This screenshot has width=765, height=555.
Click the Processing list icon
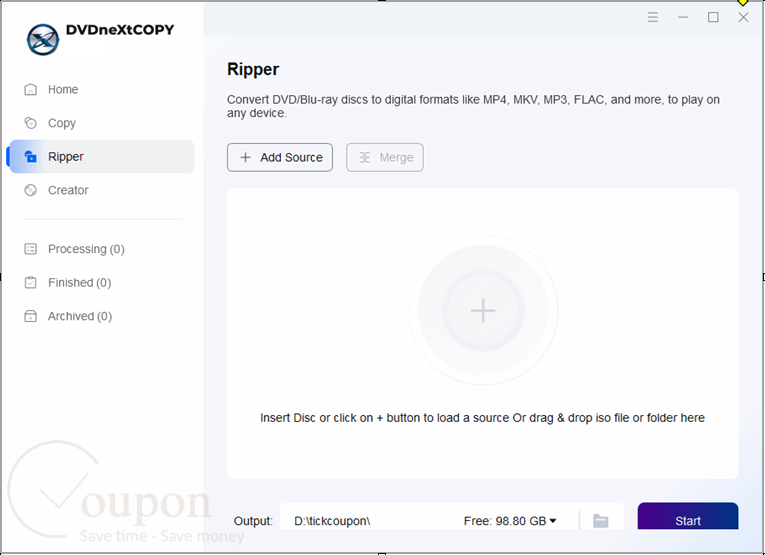[31, 249]
